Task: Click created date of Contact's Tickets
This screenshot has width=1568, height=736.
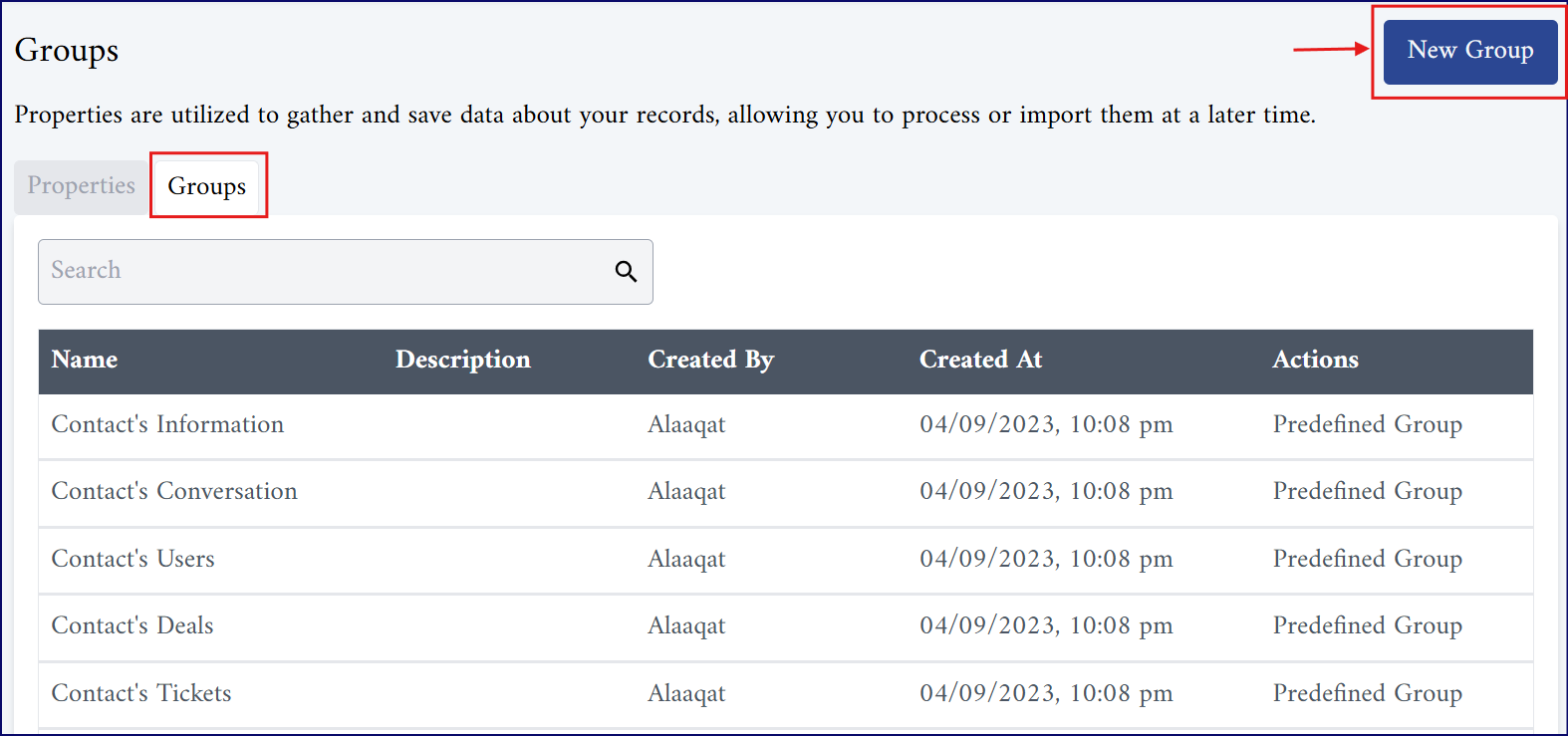Action: (x=1046, y=695)
